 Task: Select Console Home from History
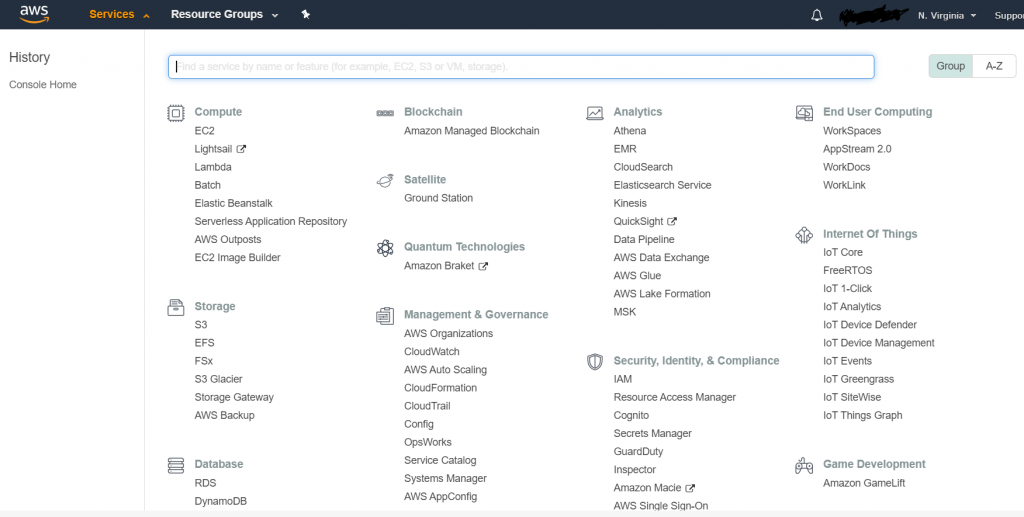(43, 85)
